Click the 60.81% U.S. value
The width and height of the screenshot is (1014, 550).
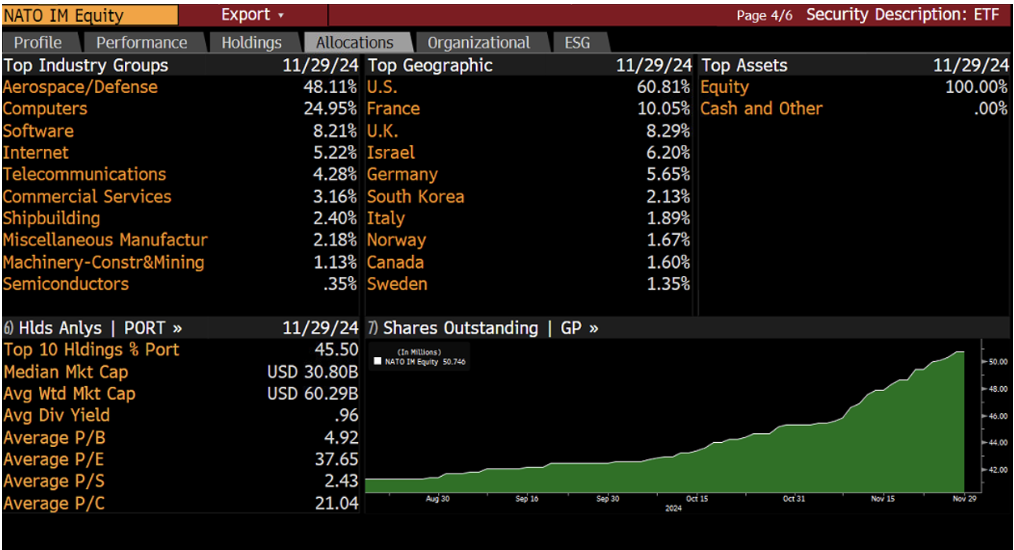point(663,87)
